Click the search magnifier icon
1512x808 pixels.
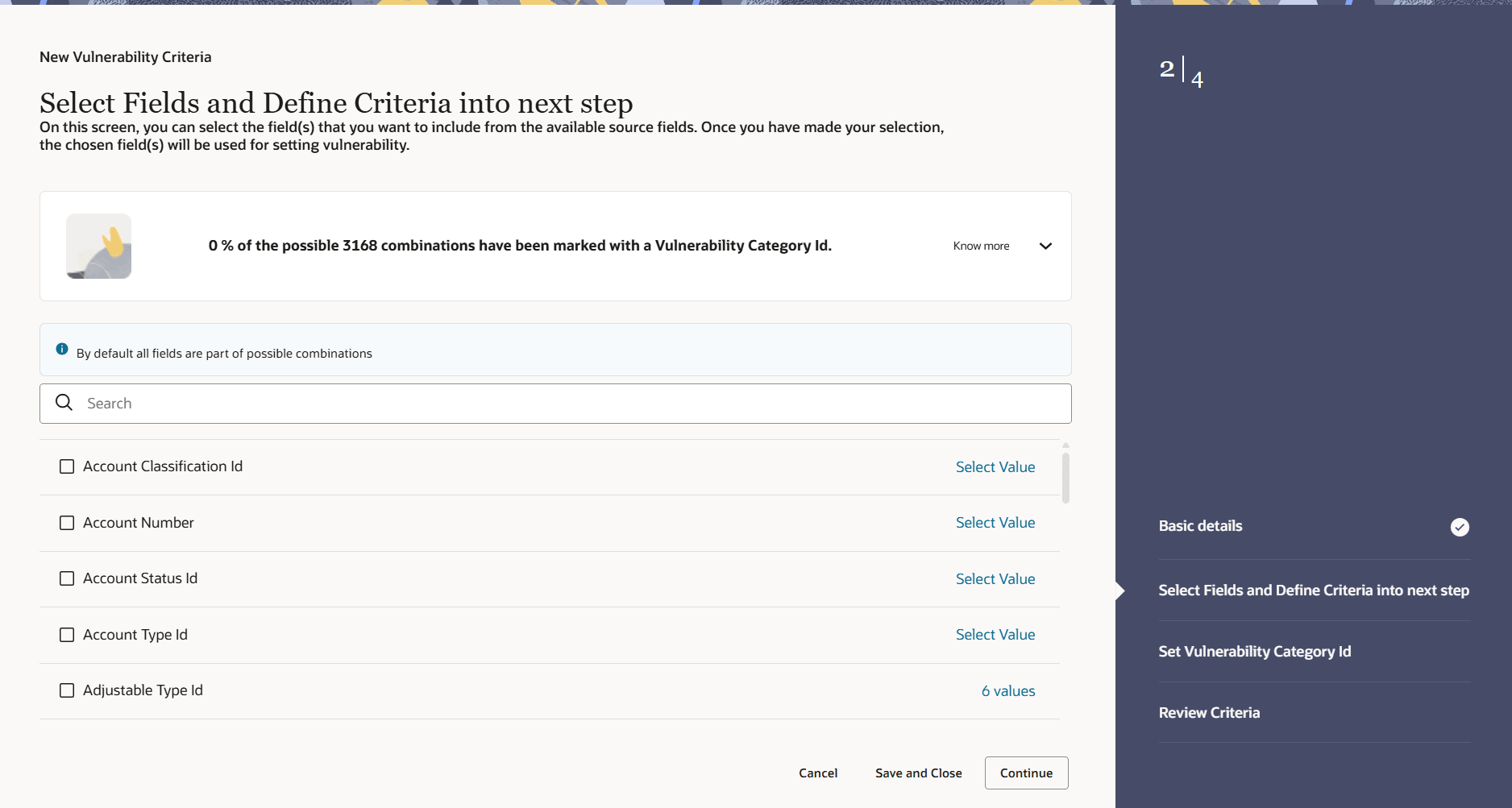(64, 402)
